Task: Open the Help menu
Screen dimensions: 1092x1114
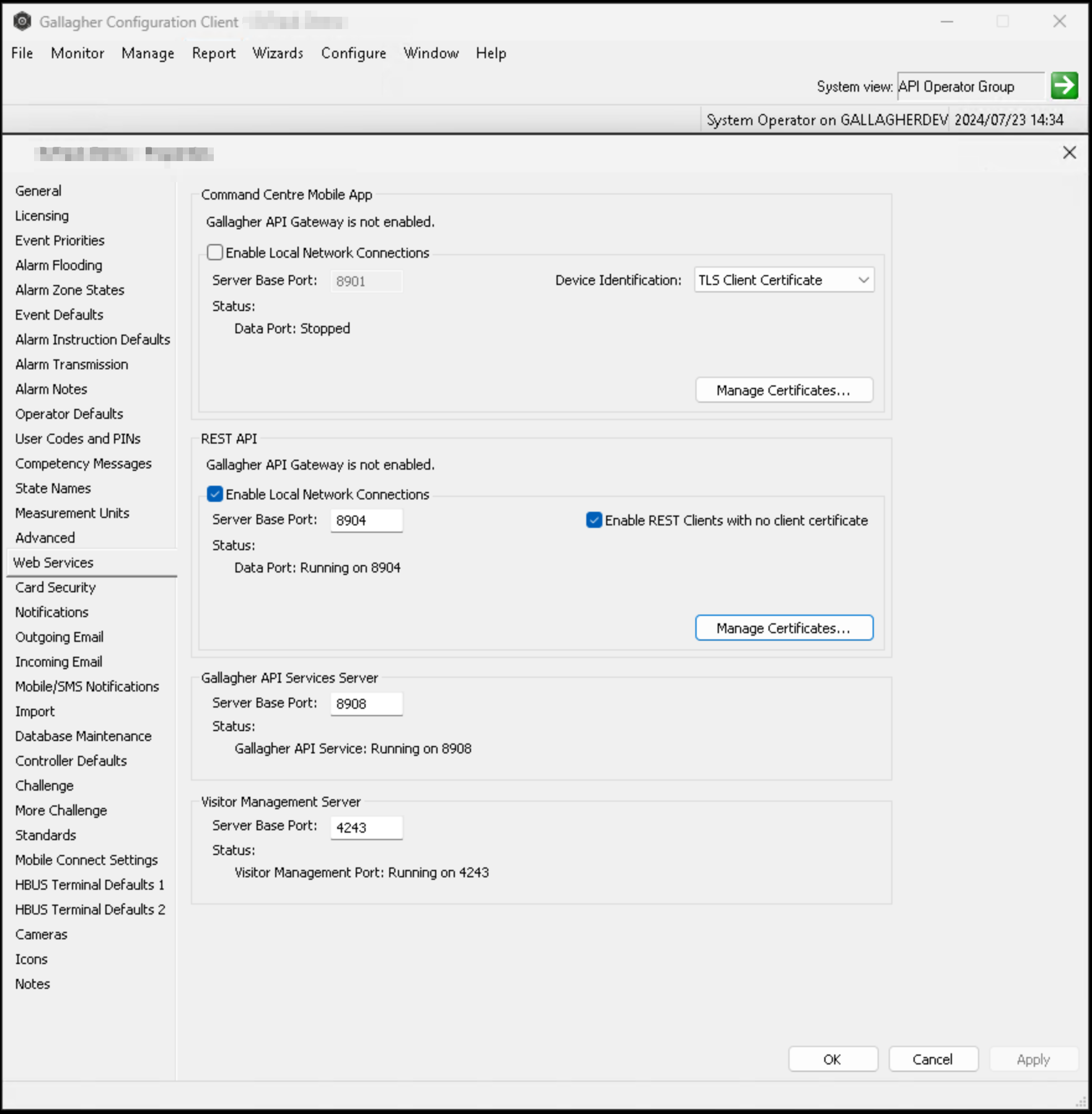Action: click(491, 53)
